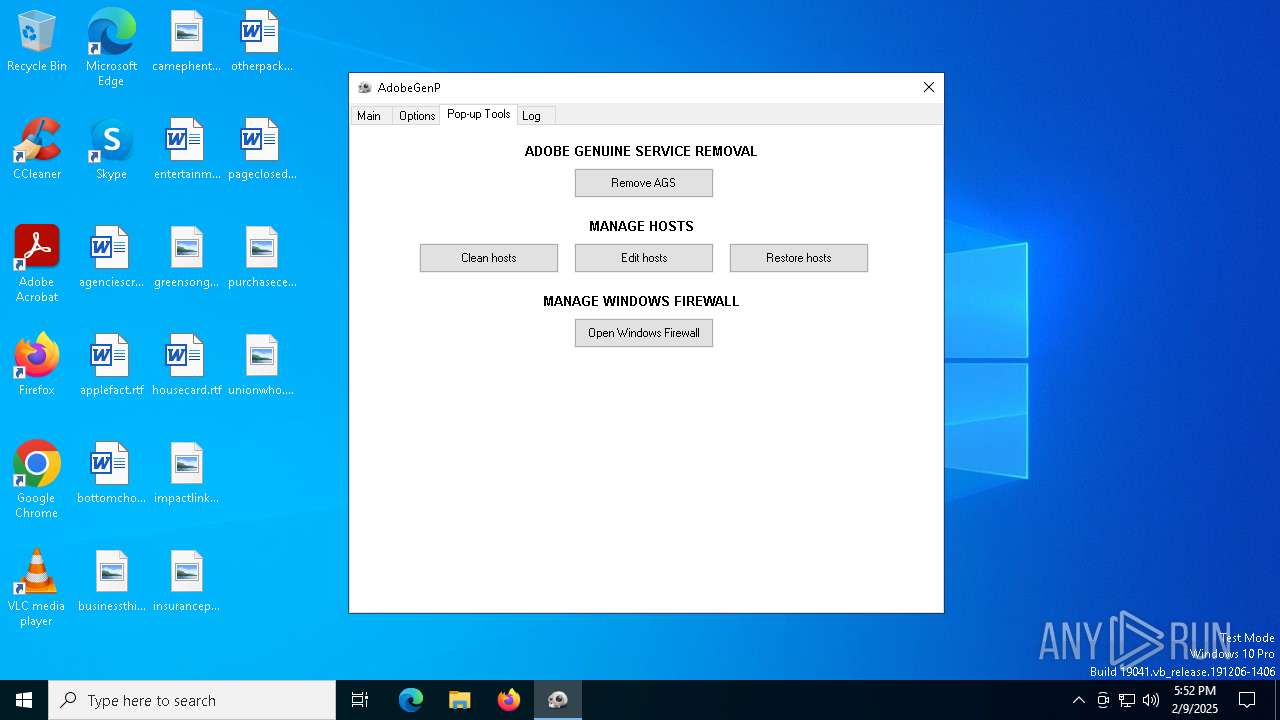Open the network tray icon
Viewport: 1280px width, 720px height.
[x=1127, y=700]
